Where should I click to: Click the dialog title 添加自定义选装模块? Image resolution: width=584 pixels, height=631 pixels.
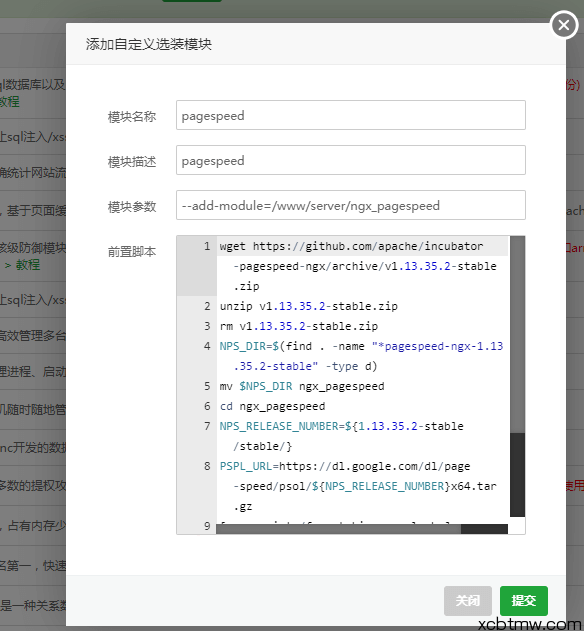pyautogui.click(x=149, y=44)
